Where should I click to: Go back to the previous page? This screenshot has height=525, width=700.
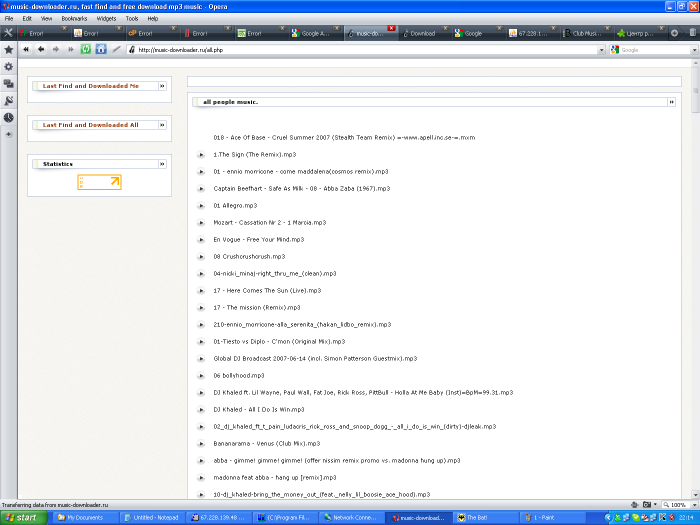tap(41, 50)
